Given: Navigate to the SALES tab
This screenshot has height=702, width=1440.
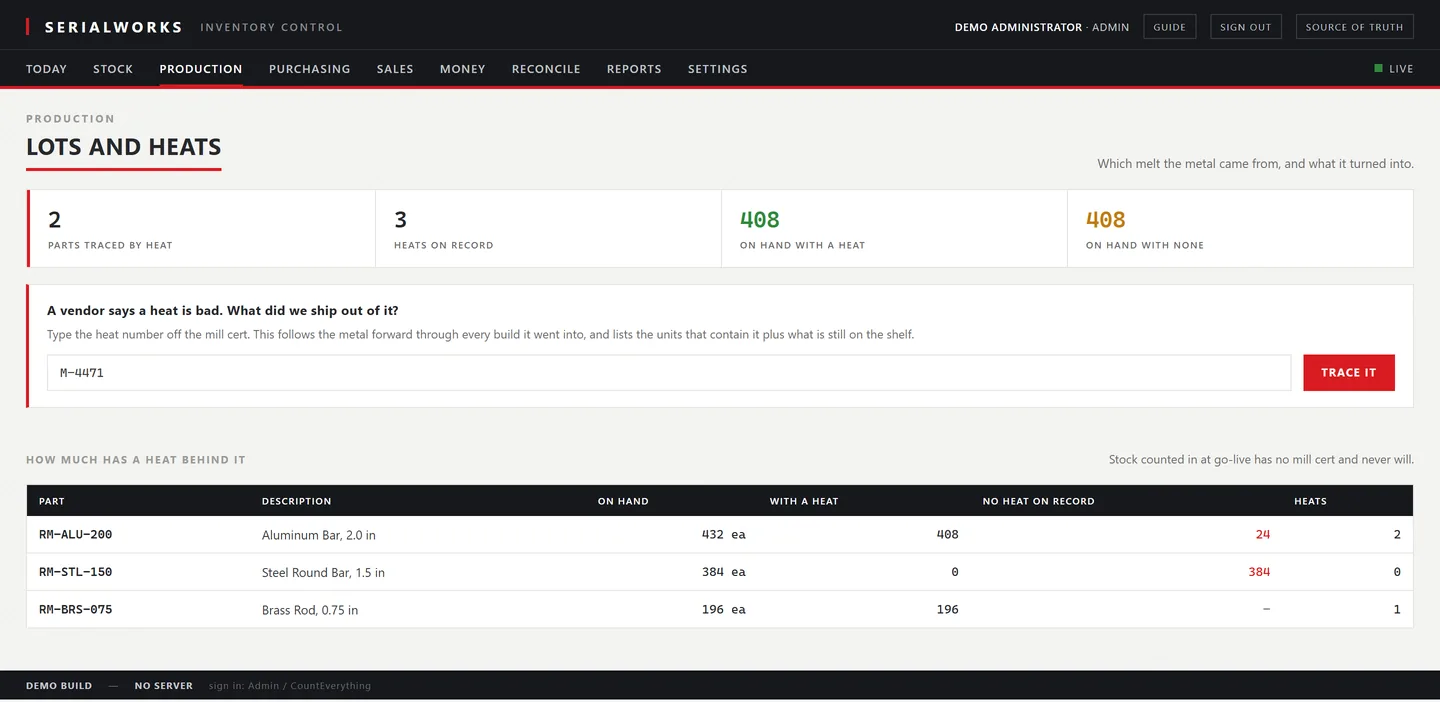Looking at the screenshot, I should pyautogui.click(x=395, y=69).
